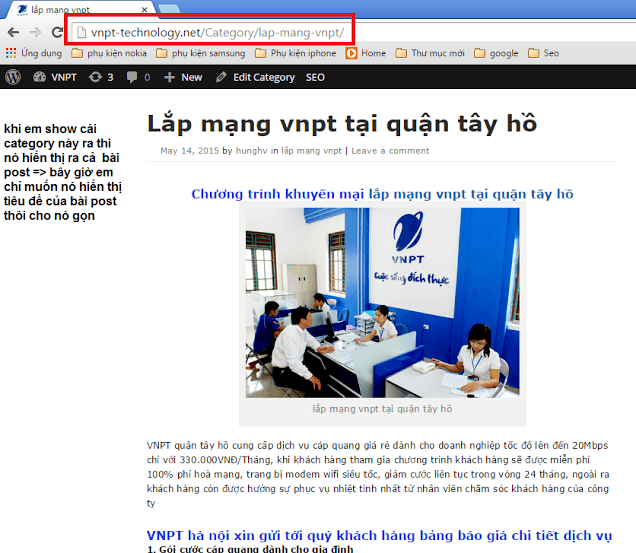Screen dimensions: 636x553
Task: Click the 'May 14, 2015' post date
Action: [189, 151]
